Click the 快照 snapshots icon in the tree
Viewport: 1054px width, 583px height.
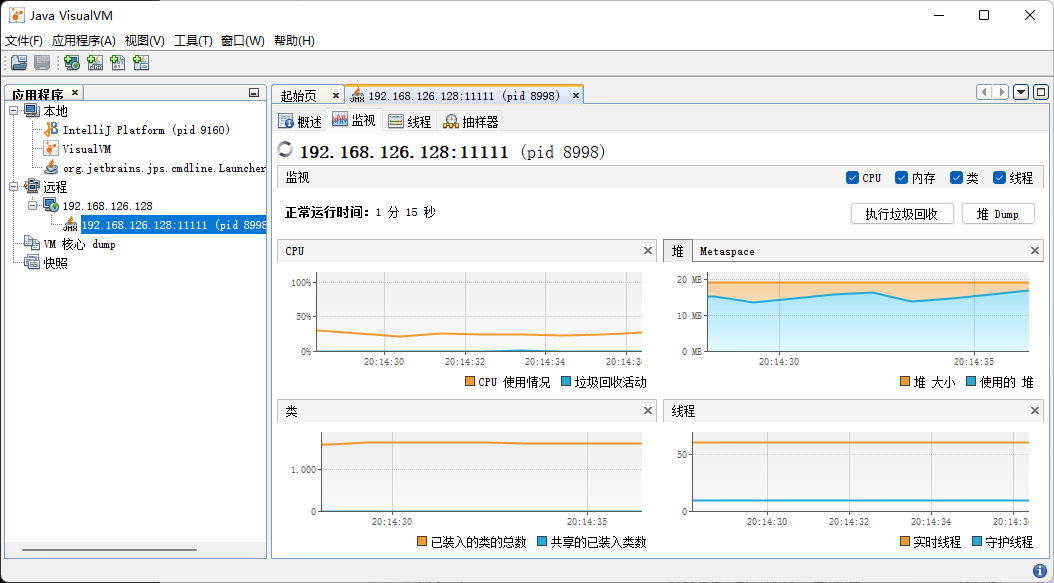click(x=32, y=263)
